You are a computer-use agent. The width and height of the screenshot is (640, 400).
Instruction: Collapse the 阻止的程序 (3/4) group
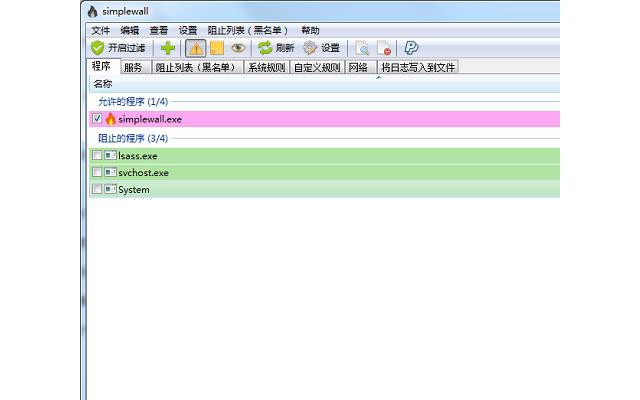[133, 138]
